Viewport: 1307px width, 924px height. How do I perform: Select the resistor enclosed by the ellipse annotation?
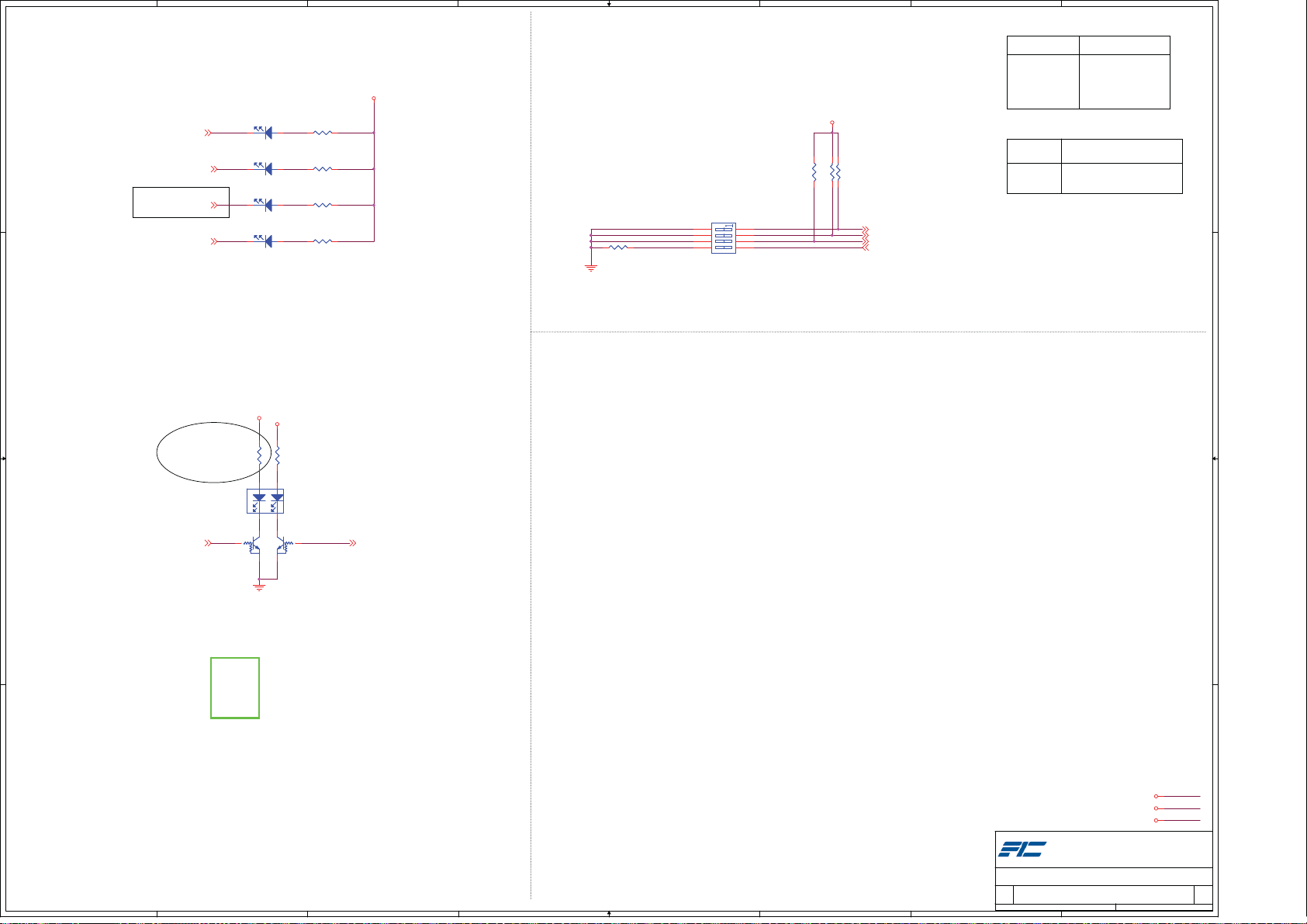click(259, 456)
